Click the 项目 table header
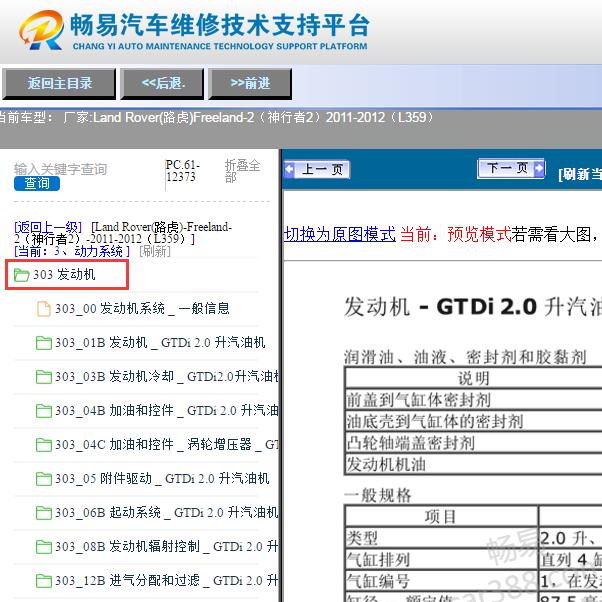The width and height of the screenshot is (602, 602). point(441,517)
